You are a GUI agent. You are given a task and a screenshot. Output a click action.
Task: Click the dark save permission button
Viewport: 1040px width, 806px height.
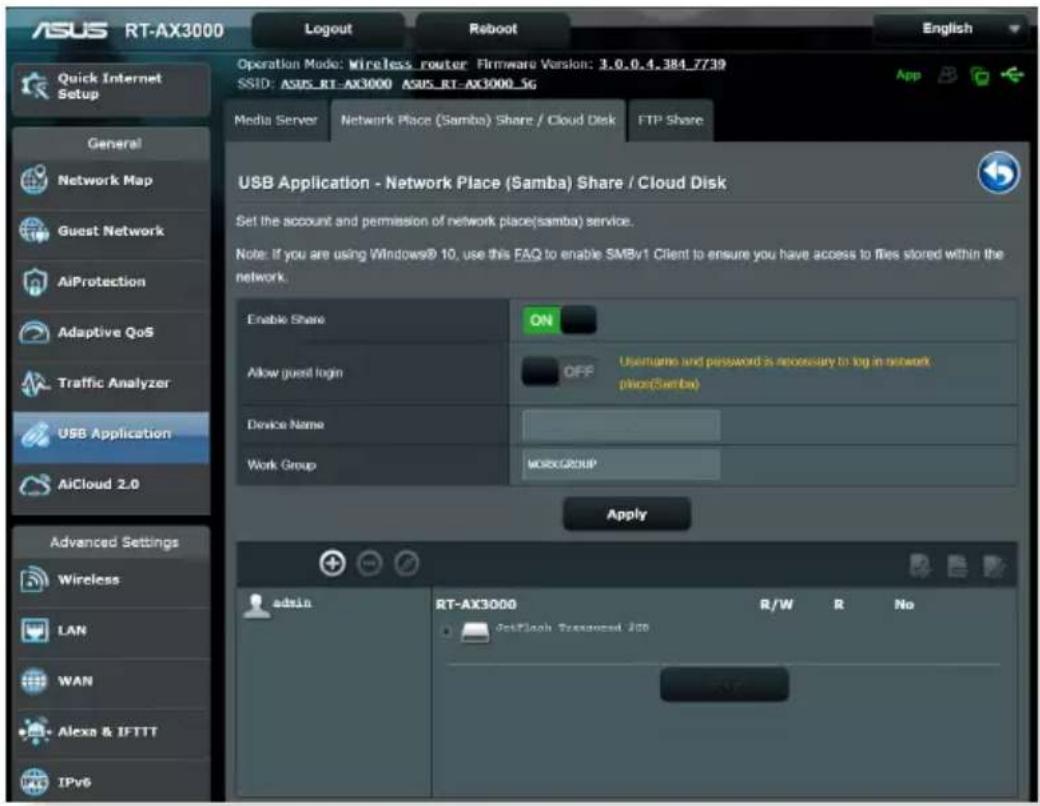[x=724, y=685]
